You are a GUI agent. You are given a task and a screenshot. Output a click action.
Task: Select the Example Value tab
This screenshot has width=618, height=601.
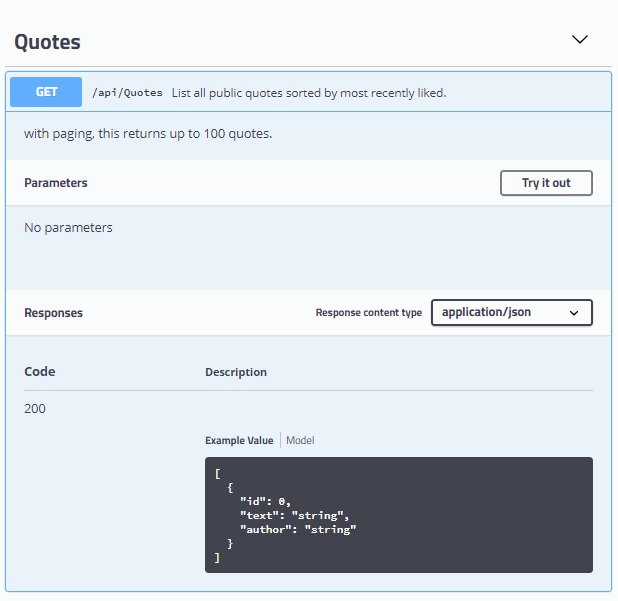click(x=239, y=440)
